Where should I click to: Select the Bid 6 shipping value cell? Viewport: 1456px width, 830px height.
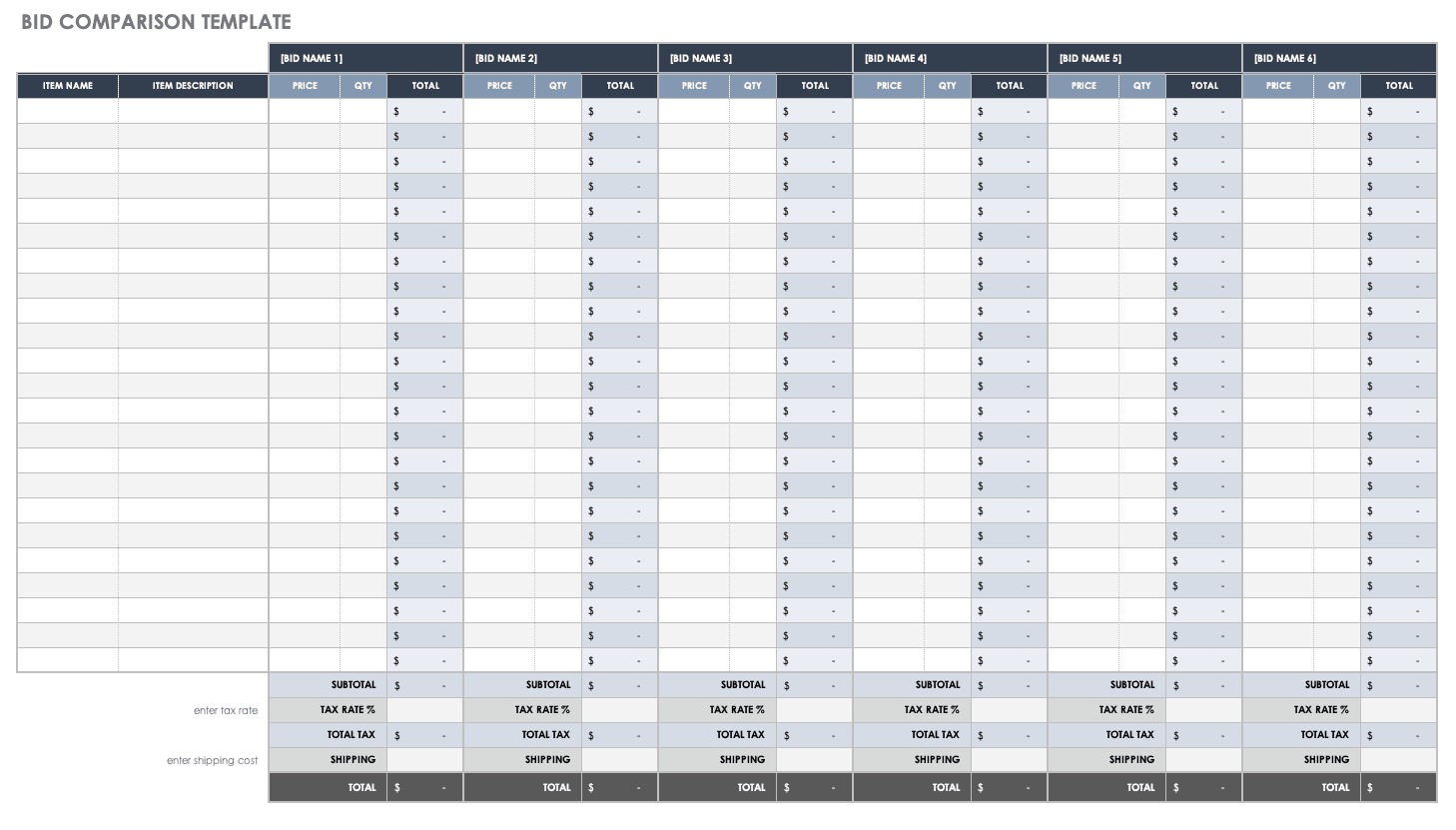coord(1398,760)
